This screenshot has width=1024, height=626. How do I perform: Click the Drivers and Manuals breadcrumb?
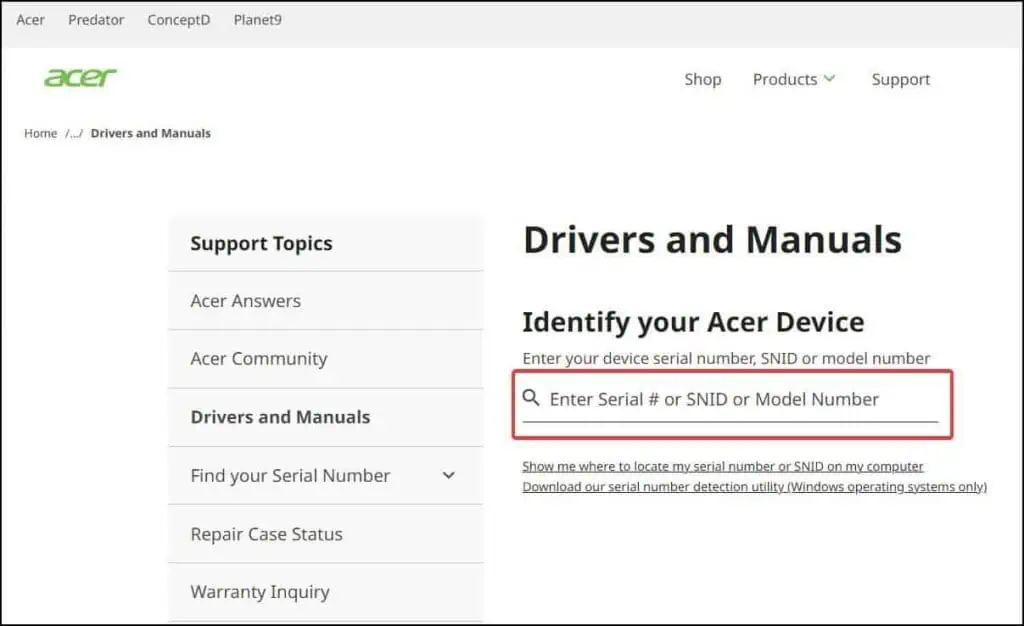click(150, 132)
